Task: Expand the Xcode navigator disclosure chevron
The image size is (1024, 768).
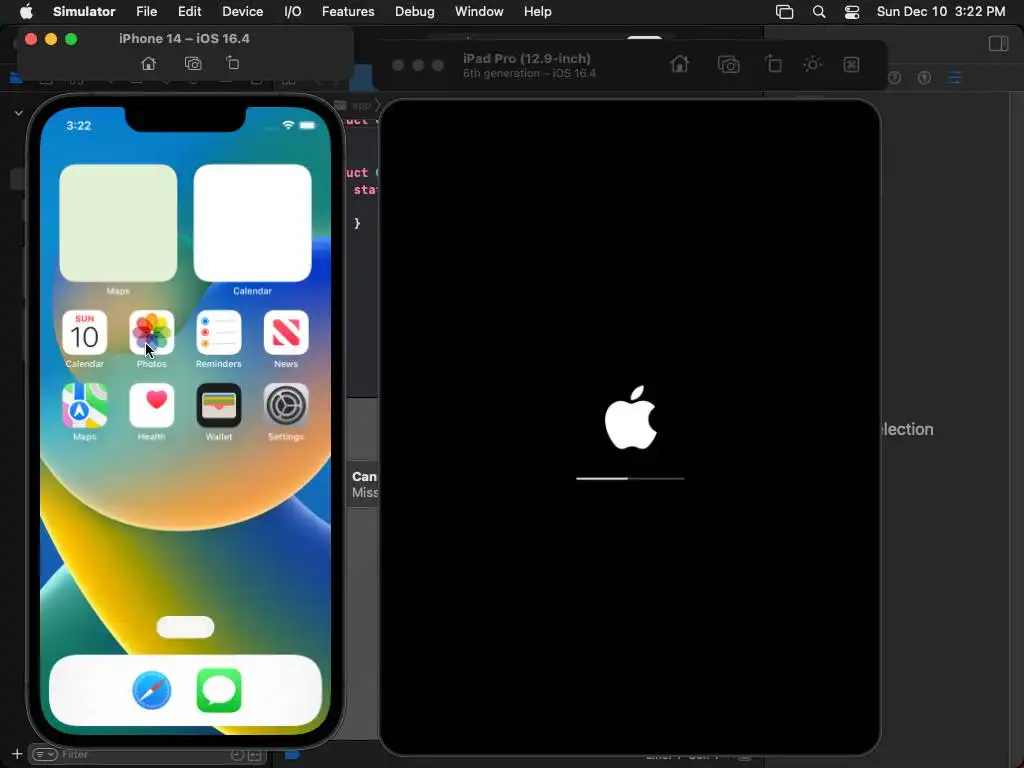Action: click(18, 113)
